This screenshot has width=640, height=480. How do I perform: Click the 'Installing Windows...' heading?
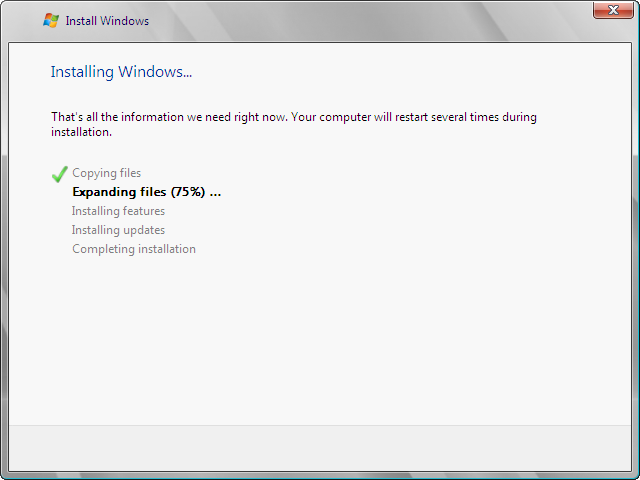pyautogui.click(x=121, y=72)
